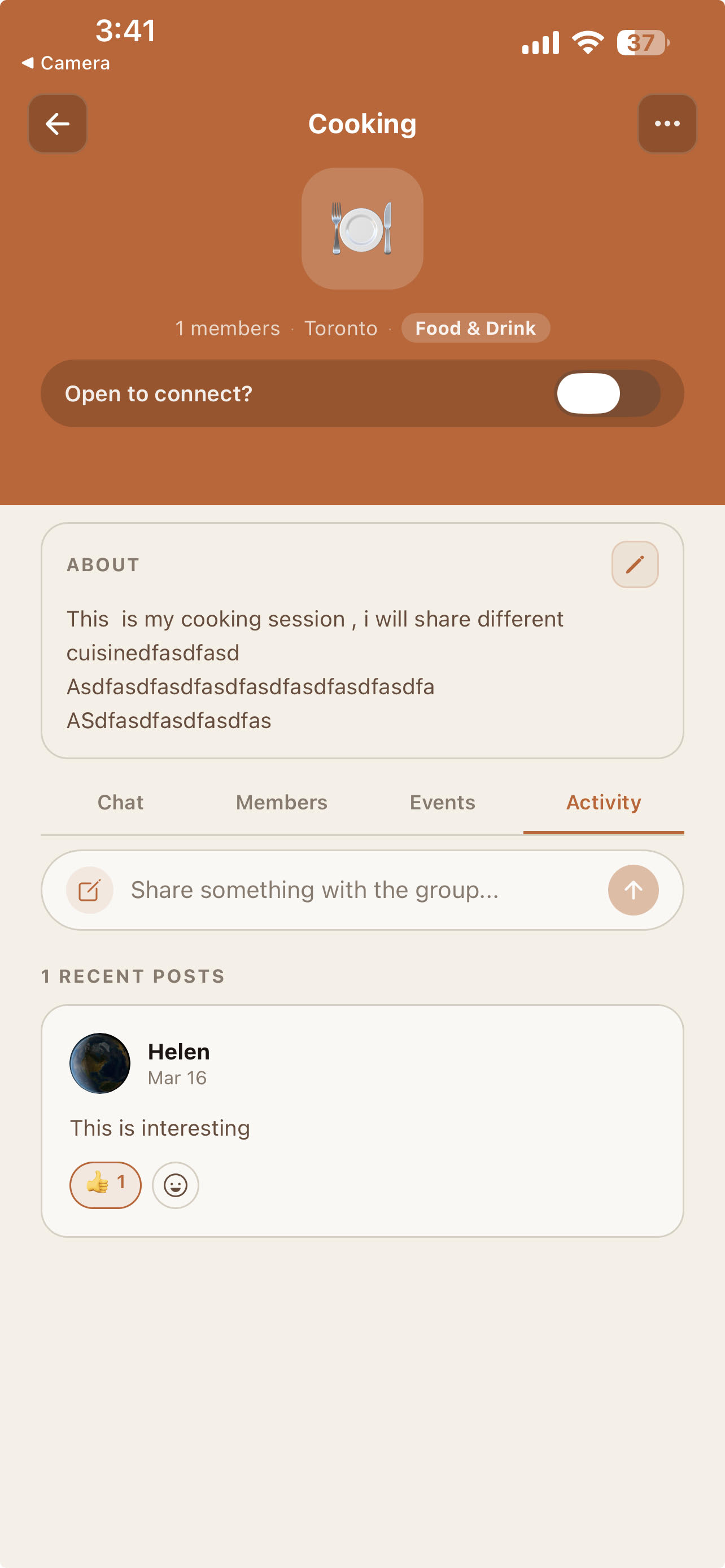Toggle the Open to connect switch

[607, 393]
